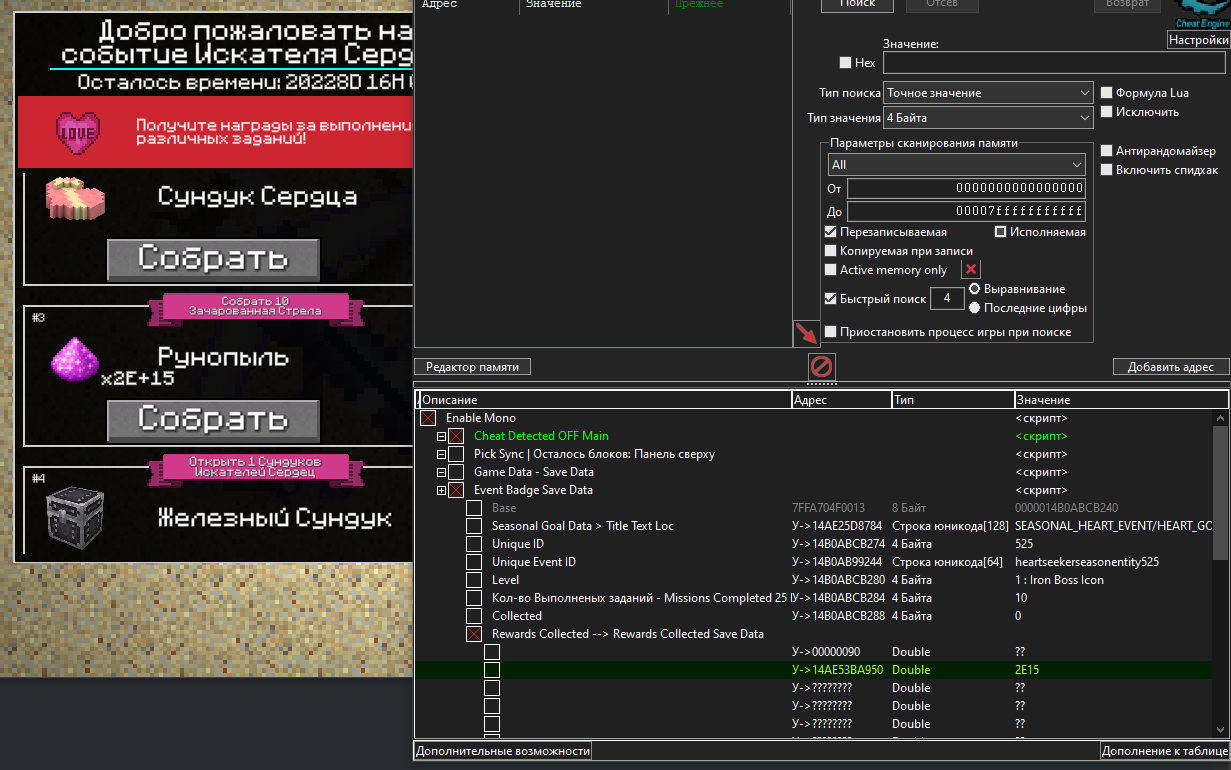Toggle the Cheat Detected OFF Main checkbox
This screenshot has height=770, width=1231.
click(x=455, y=436)
